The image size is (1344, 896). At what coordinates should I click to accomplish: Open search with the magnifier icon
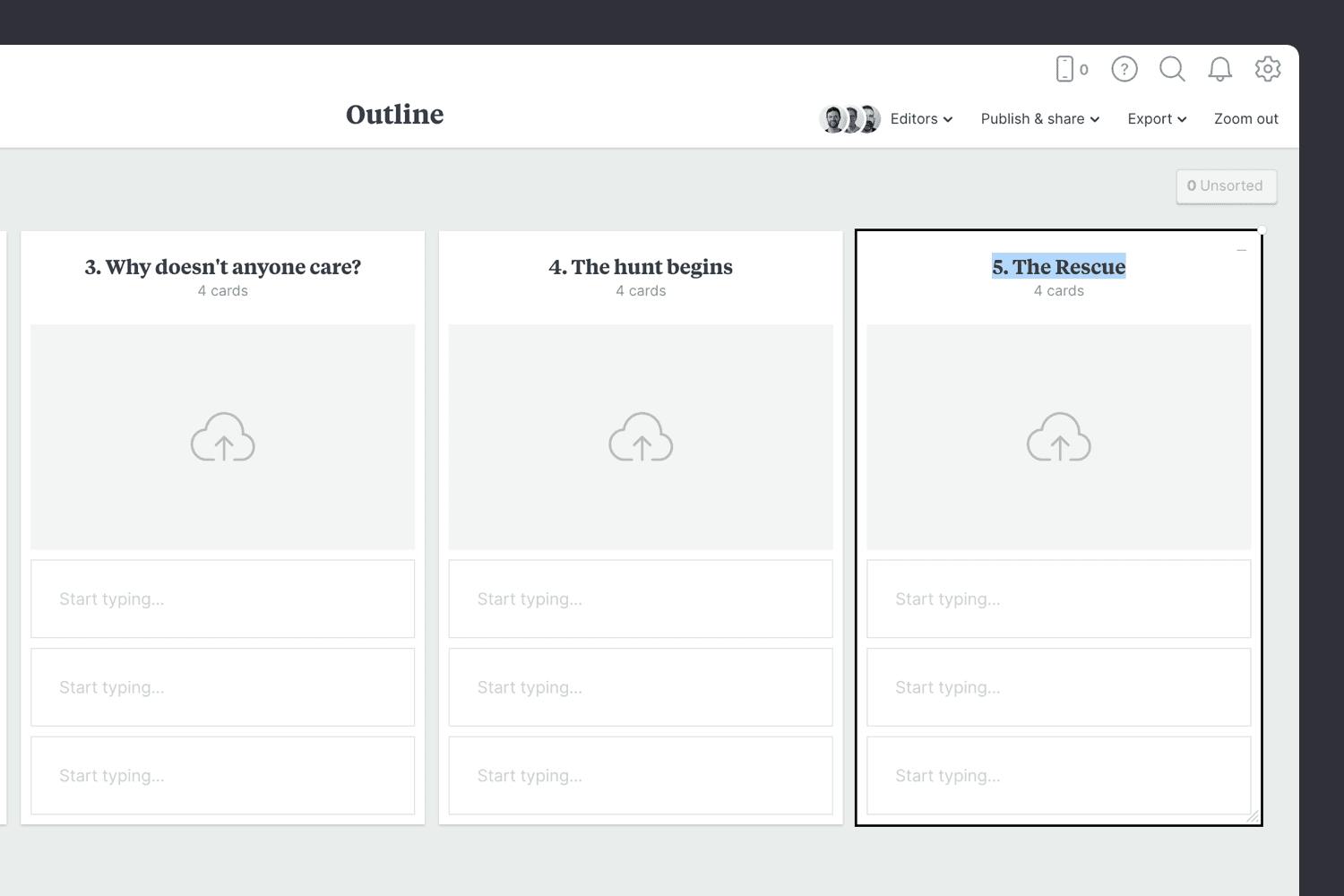coord(1172,69)
